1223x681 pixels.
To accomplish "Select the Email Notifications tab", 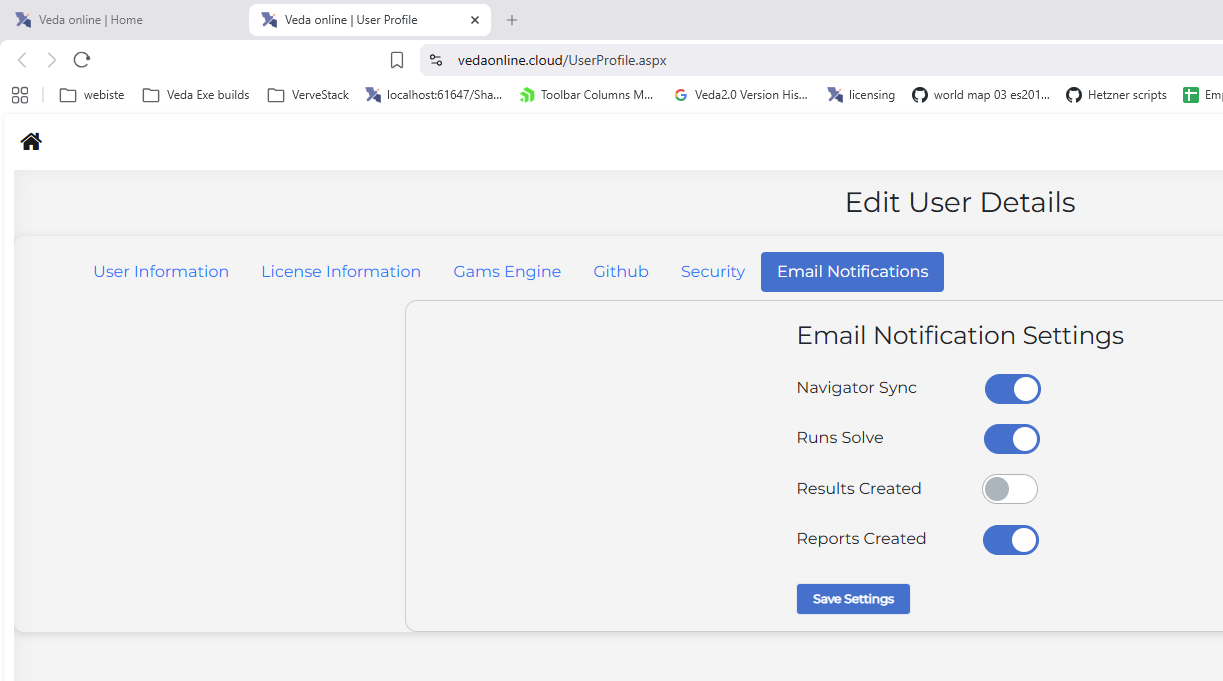I will 852,272.
